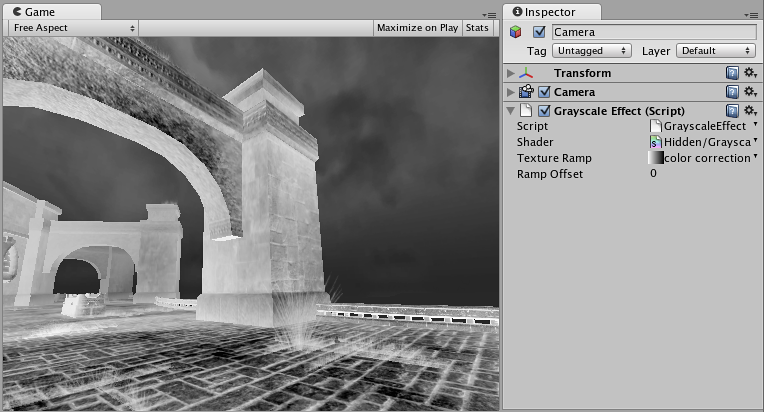Click the GameObject cube icon in Inspector

(516, 32)
